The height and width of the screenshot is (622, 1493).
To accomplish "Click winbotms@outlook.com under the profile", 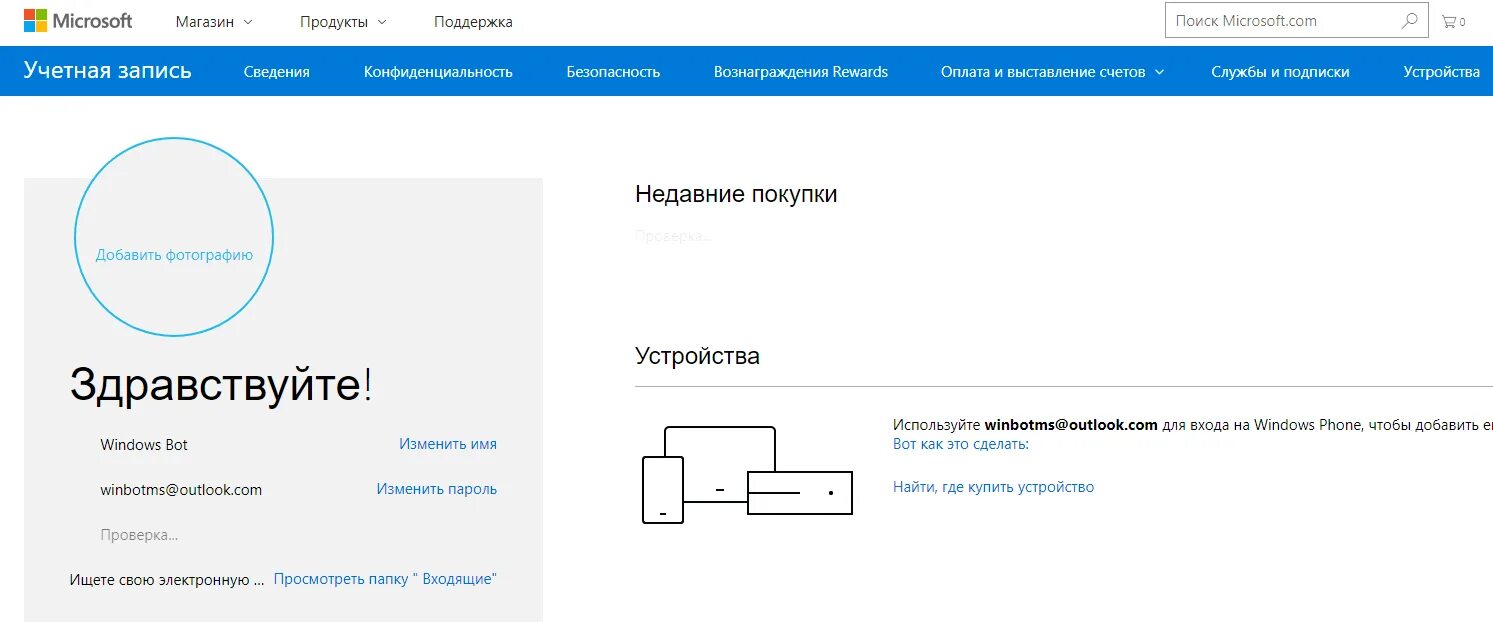I will click(x=181, y=490).
